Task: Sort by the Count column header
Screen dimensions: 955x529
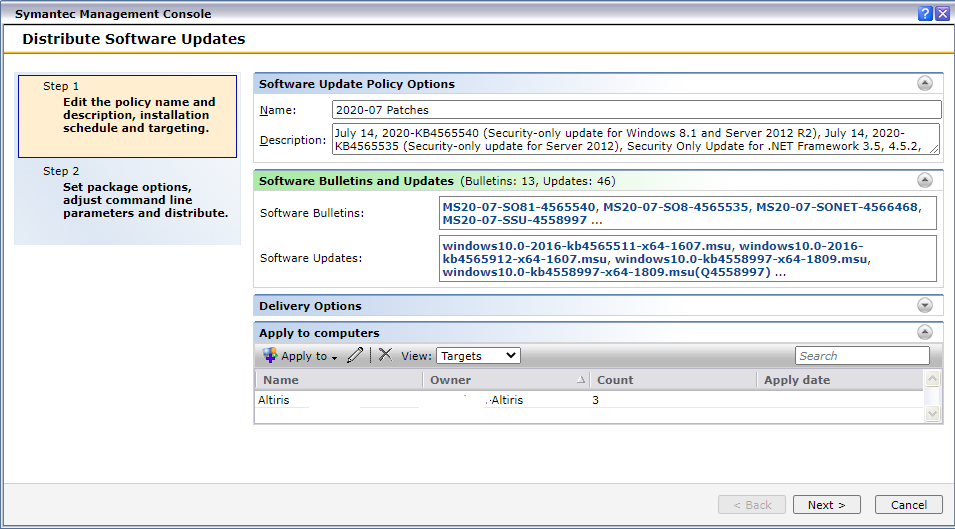Action: tap(673, 380)
